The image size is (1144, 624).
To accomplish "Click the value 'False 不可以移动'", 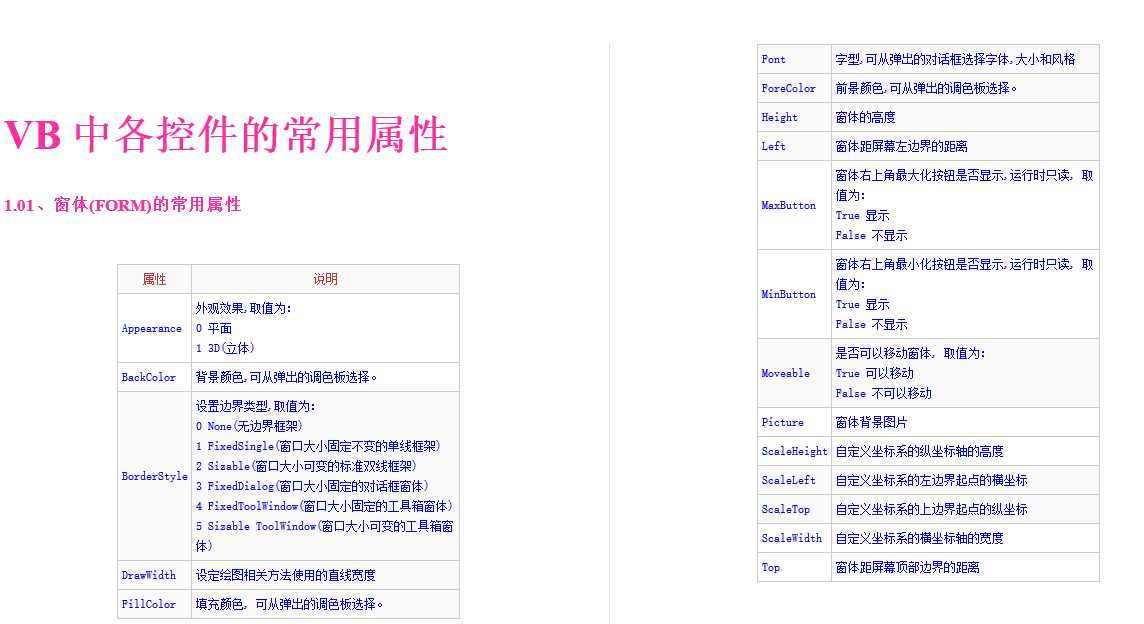I will pyautogui.click(x=884, y=393).
